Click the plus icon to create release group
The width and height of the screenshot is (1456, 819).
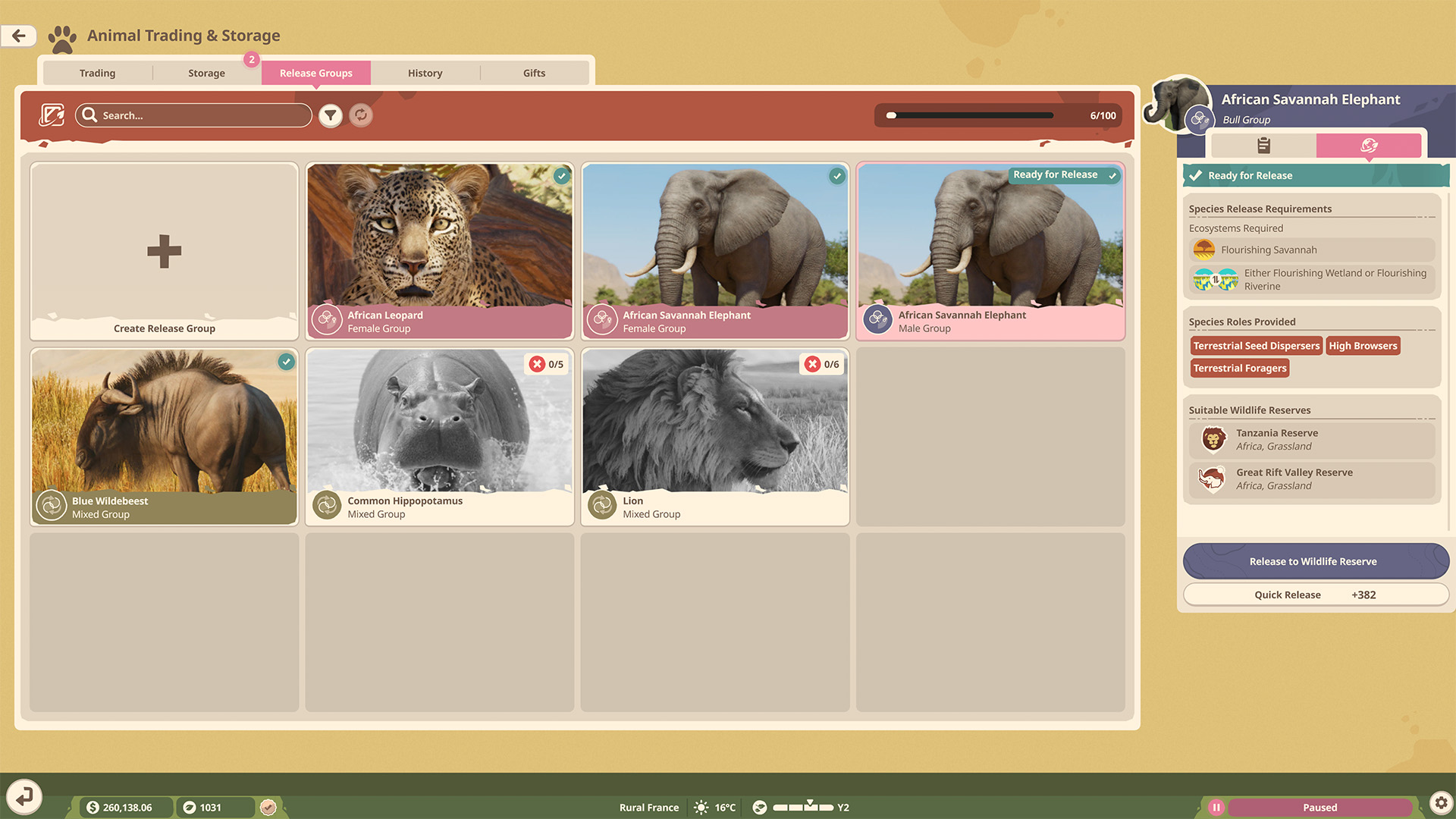point(165,251)
